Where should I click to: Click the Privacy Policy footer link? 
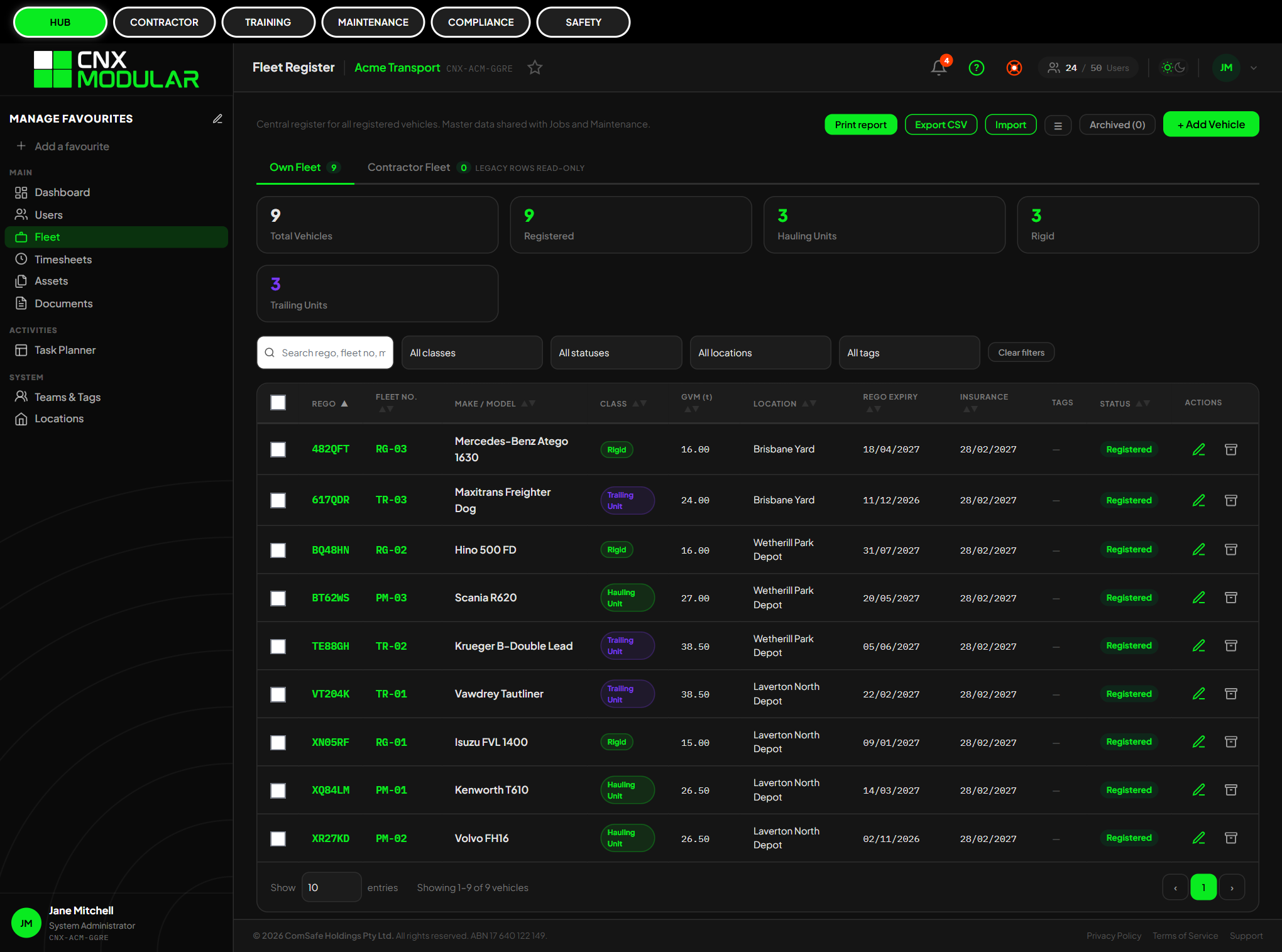click(1114, 936)
